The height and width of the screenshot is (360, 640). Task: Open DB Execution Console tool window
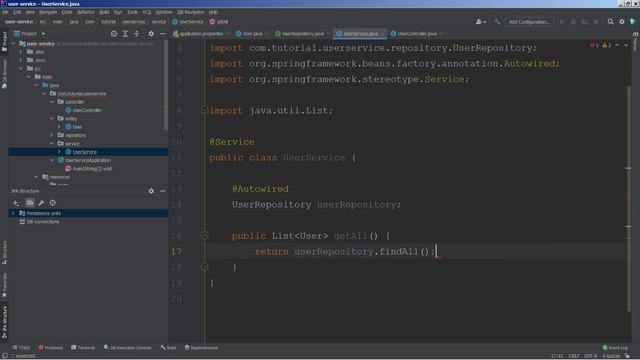click(127, 348)
